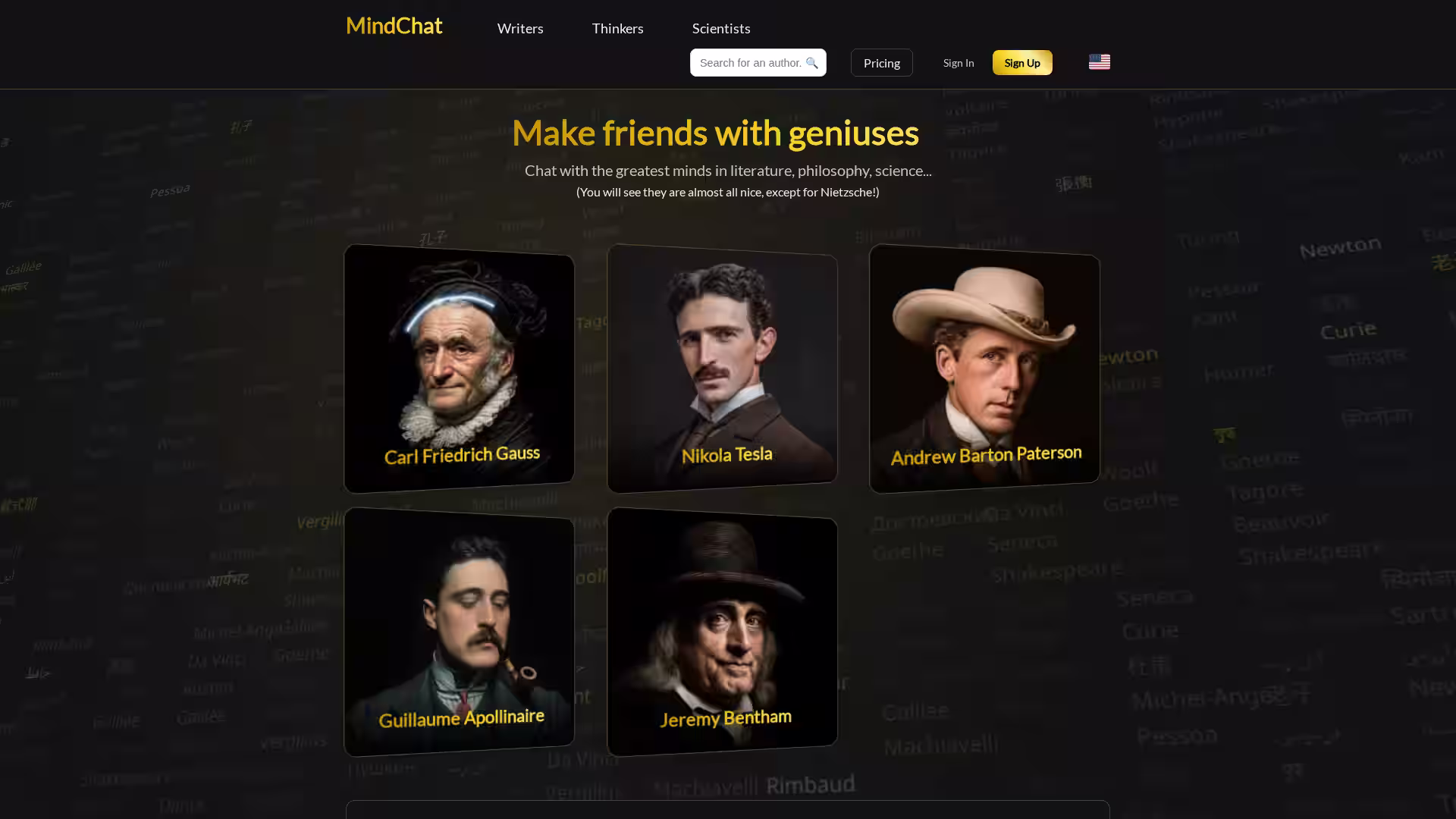Click the Carl Friedrich Gauss name label
Image resolution: width=1456 pixels, height=819 pixels.
pos(462,455)
